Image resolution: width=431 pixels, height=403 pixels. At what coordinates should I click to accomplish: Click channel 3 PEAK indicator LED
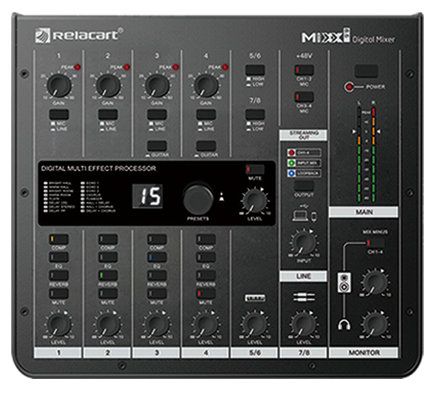[x=176, y=67]
